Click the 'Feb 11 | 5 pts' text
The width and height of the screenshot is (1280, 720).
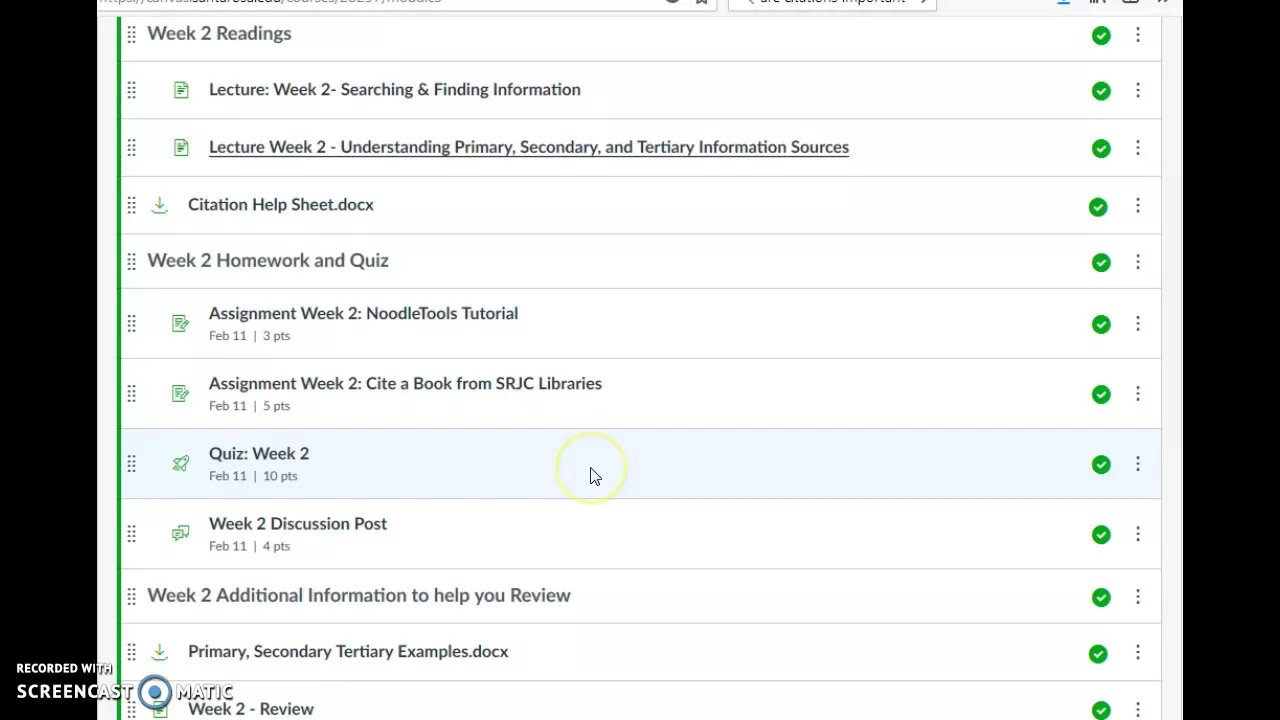point(249,406)
